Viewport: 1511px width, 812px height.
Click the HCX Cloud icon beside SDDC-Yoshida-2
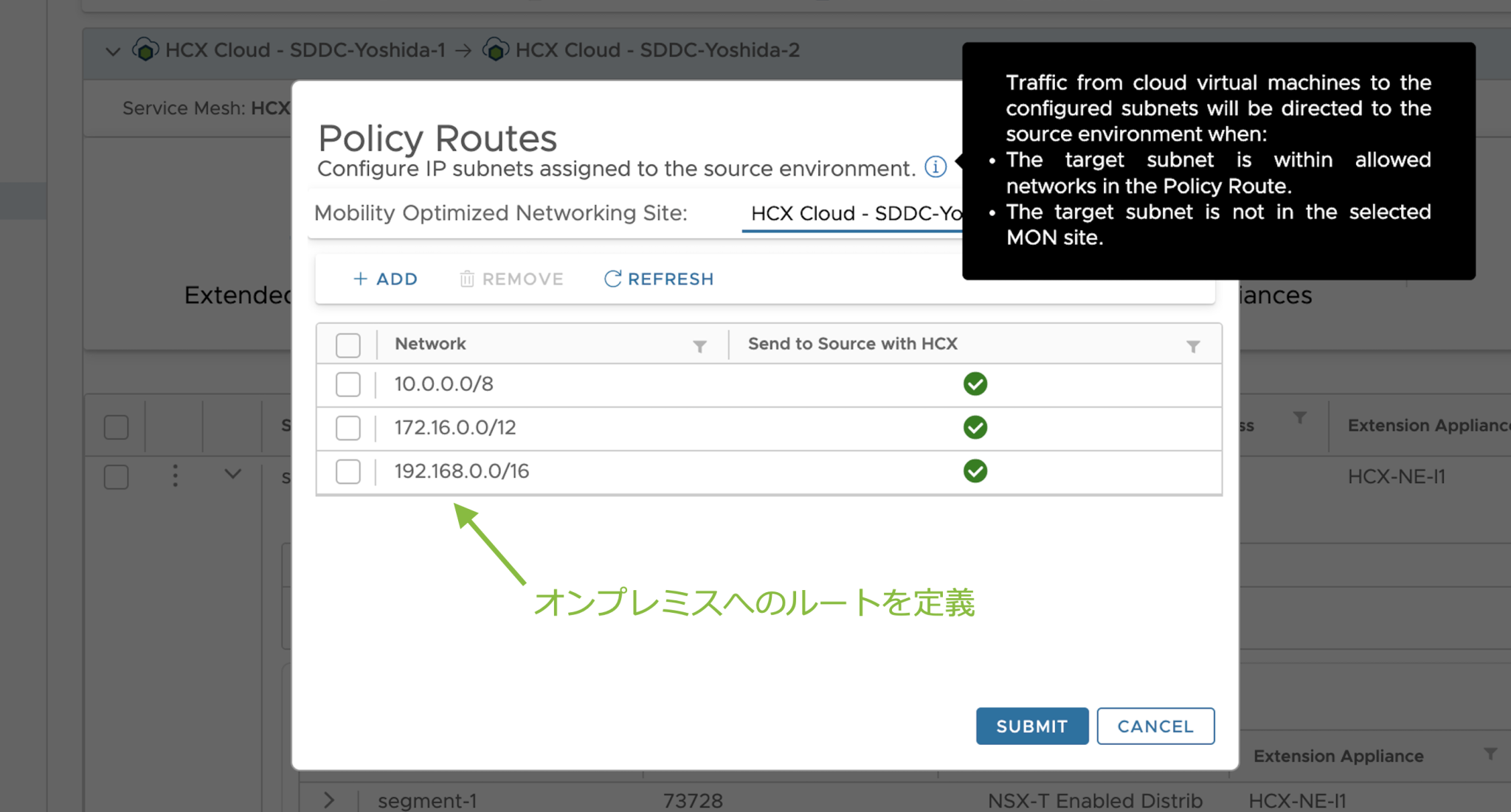[x=496, y=49]
